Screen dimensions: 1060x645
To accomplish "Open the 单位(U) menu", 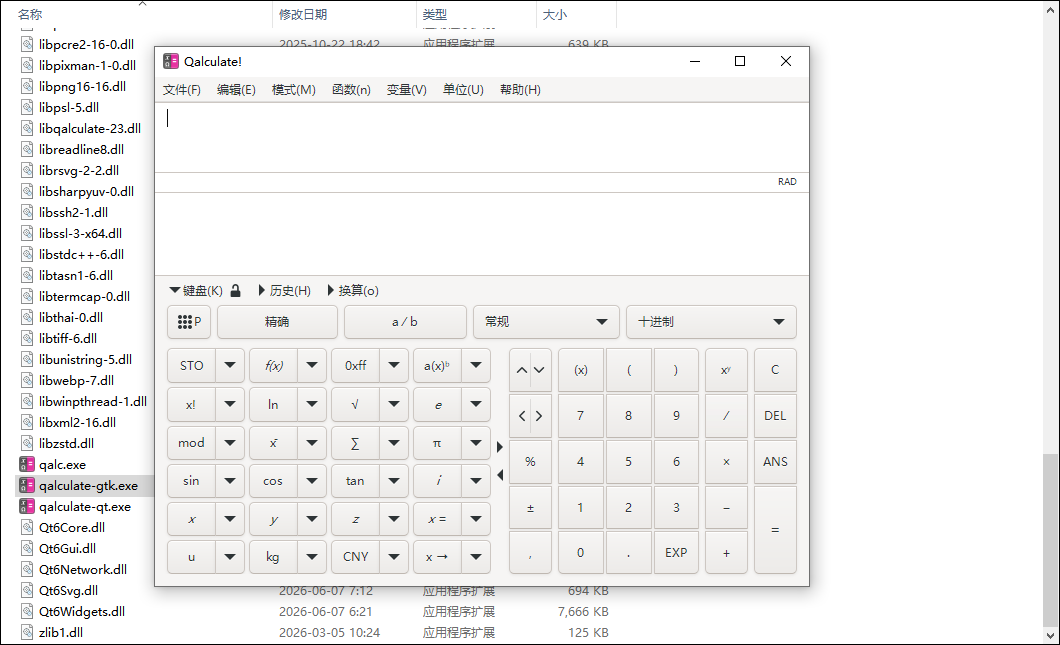I will (463, 90).
